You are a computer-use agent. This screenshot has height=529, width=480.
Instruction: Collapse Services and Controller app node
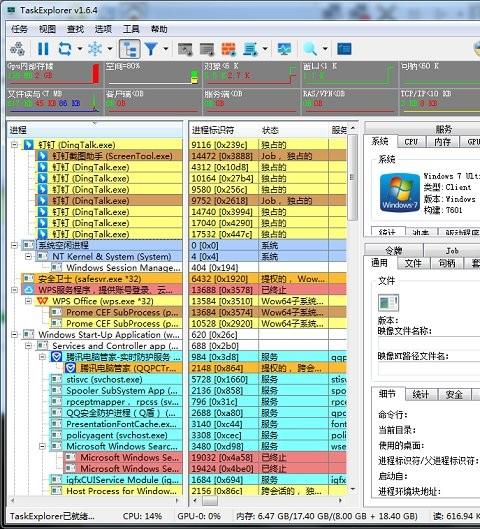pyautogui.click(x=29, y=345)
